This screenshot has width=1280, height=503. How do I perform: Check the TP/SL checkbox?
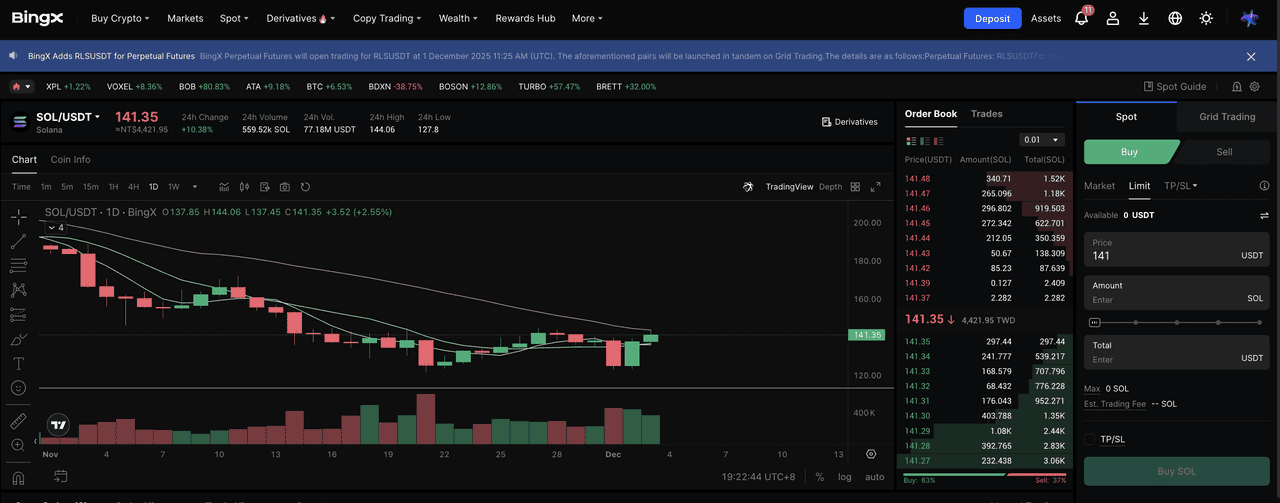[x=1090, y=439]
